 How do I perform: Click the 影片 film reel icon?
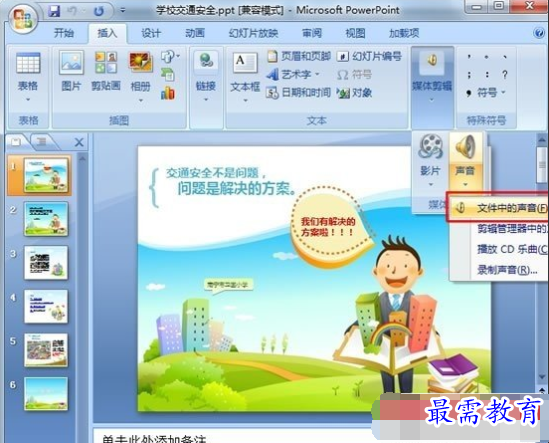click(430, 147)
